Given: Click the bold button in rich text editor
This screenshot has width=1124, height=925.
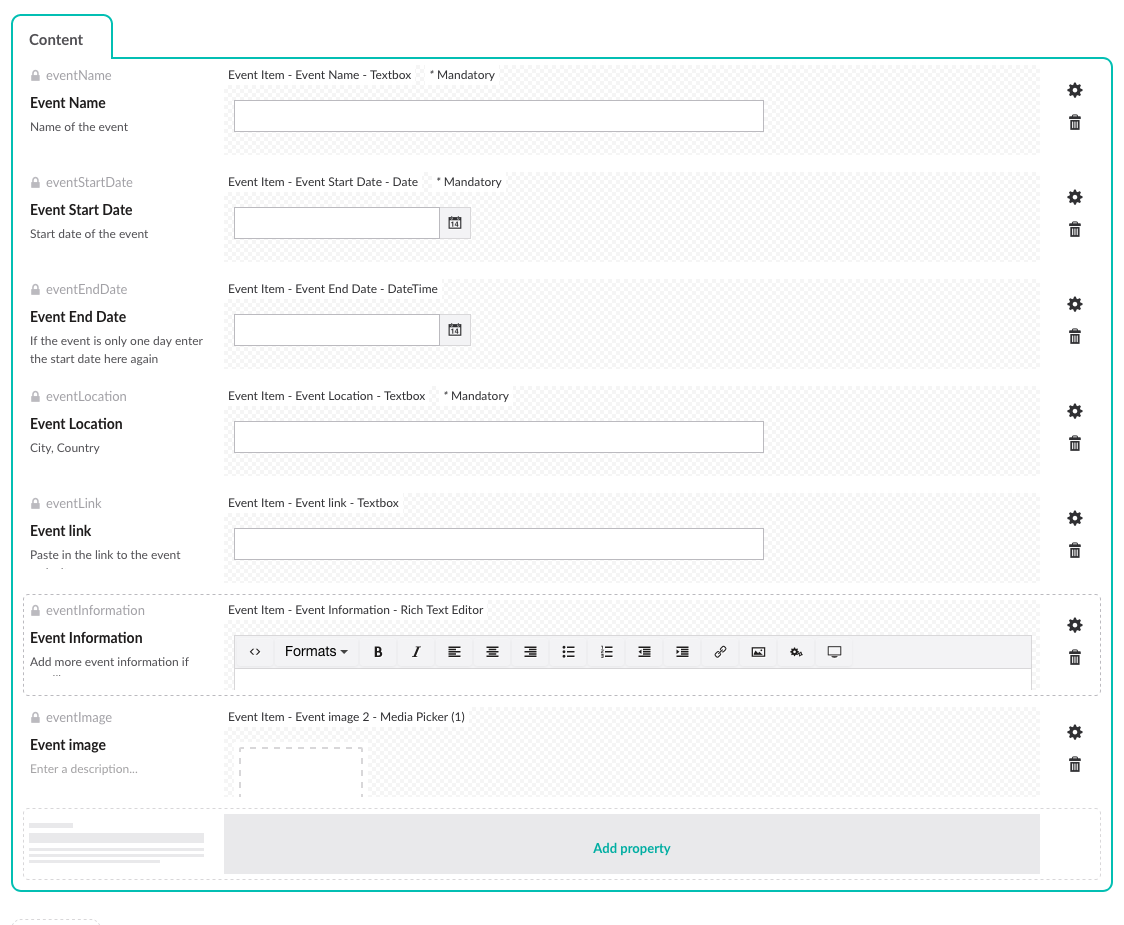Looking at the screenshot, I should [x=378, y=652].
